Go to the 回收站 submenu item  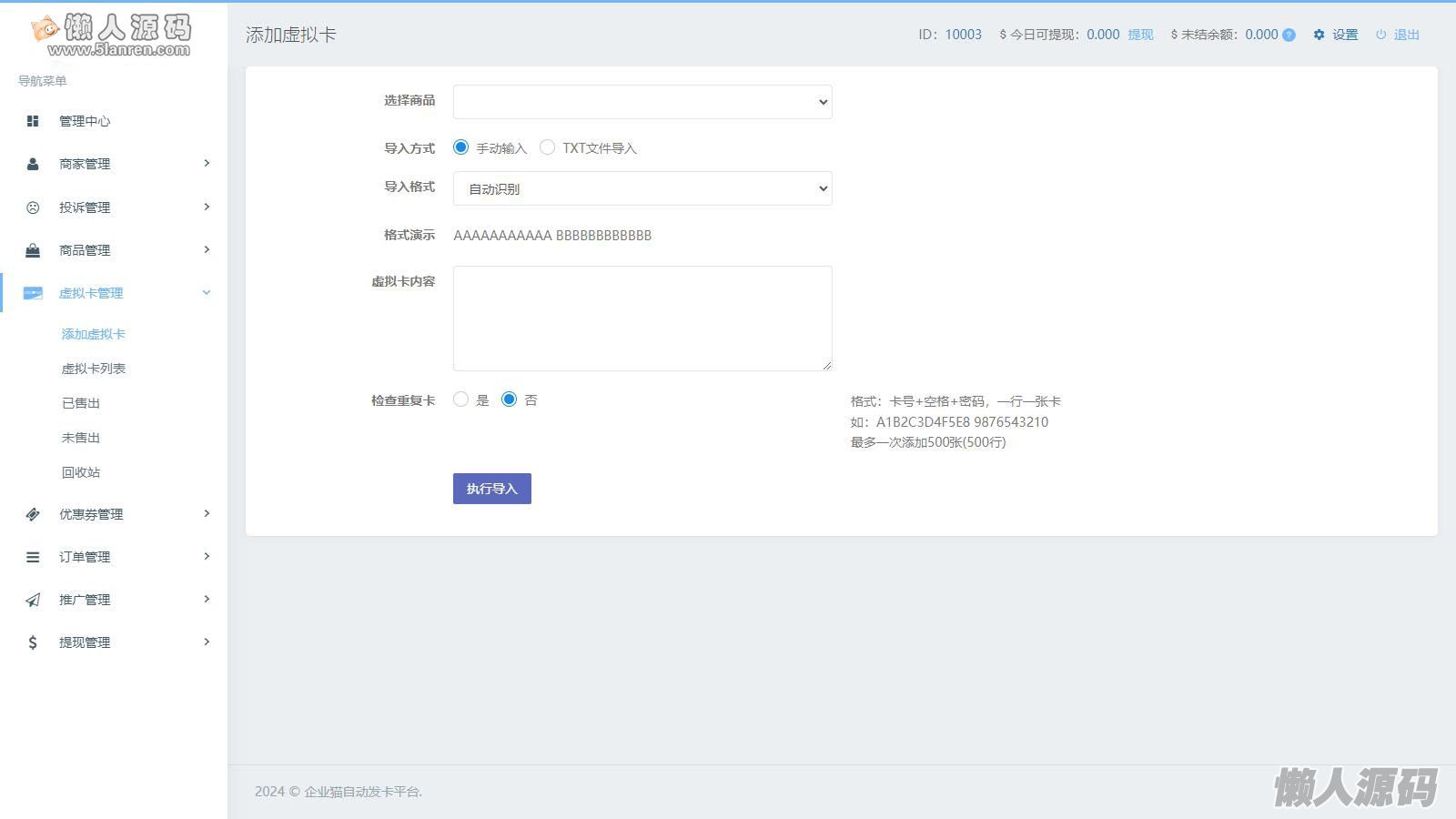[x=81, y=472]
